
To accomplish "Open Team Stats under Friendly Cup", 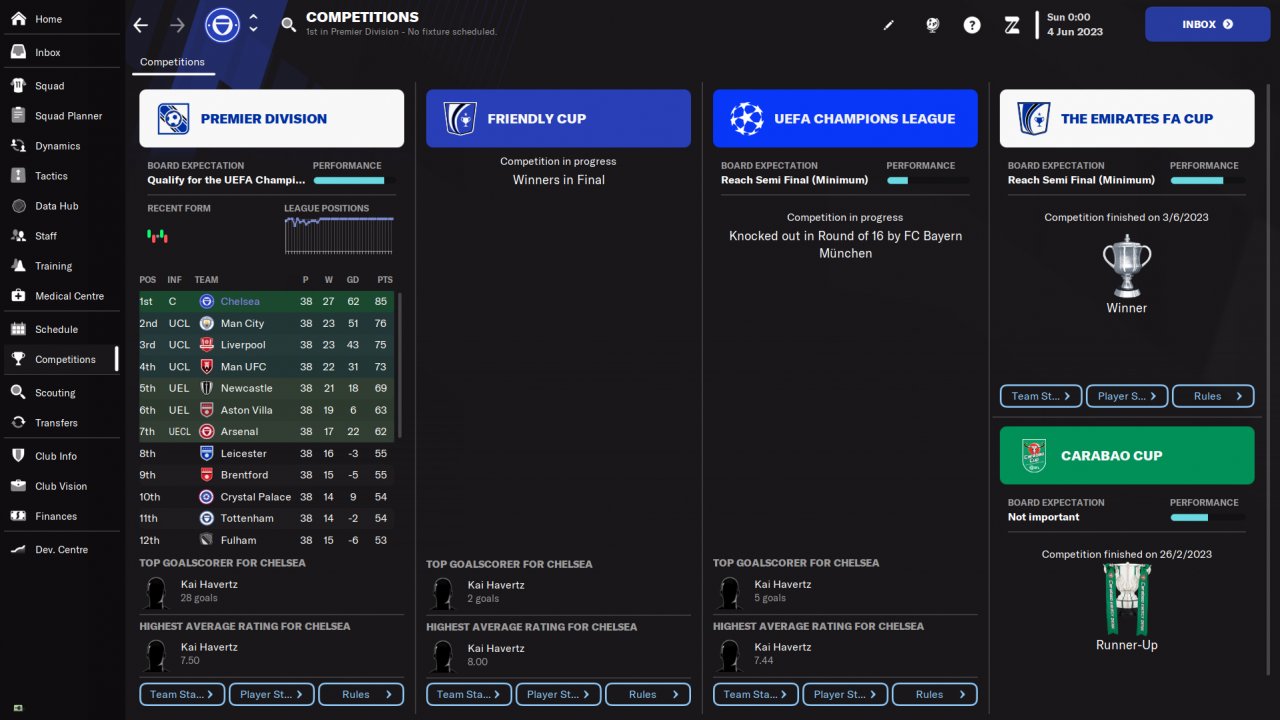I will pos(469,694).
